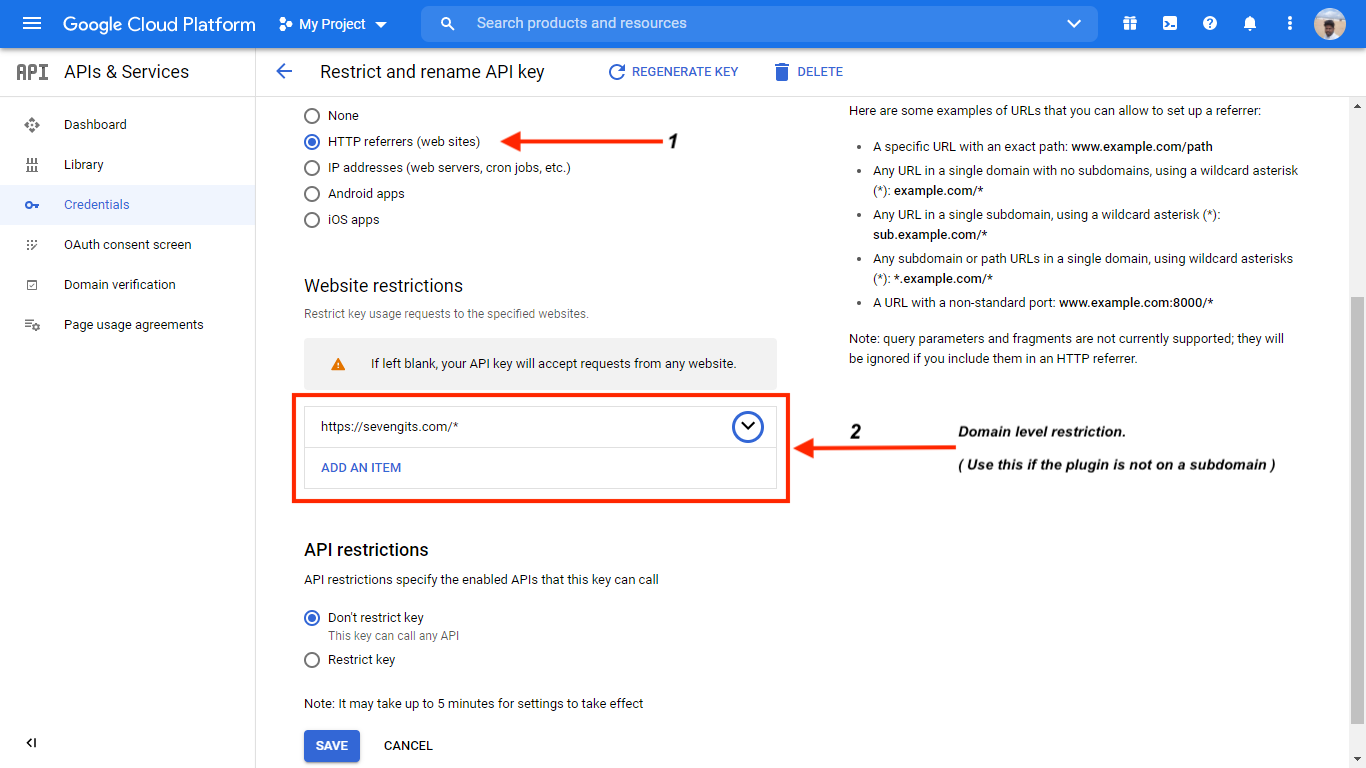This screenshot has width=1366, height=768.
Task: Open notifications bell
Action: click(x=1249, y=22)
